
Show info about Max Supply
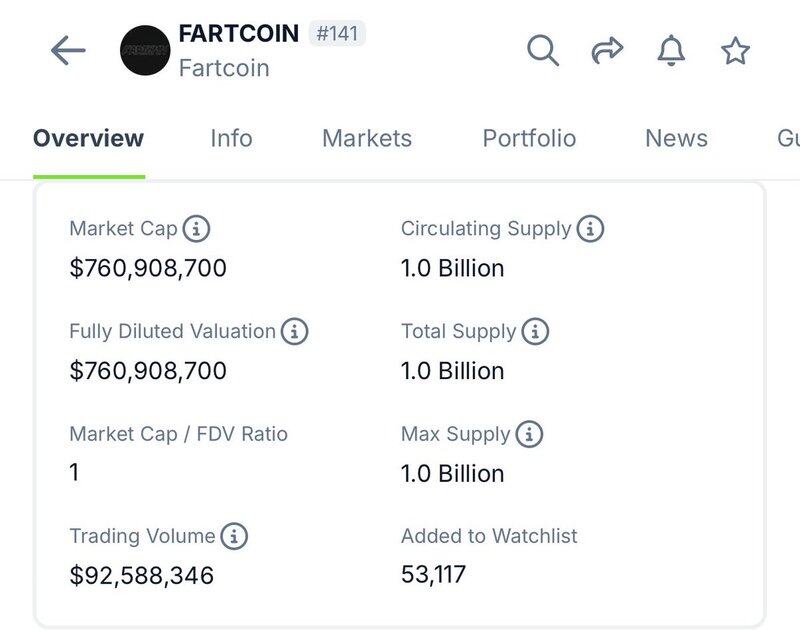coord(529,434)
